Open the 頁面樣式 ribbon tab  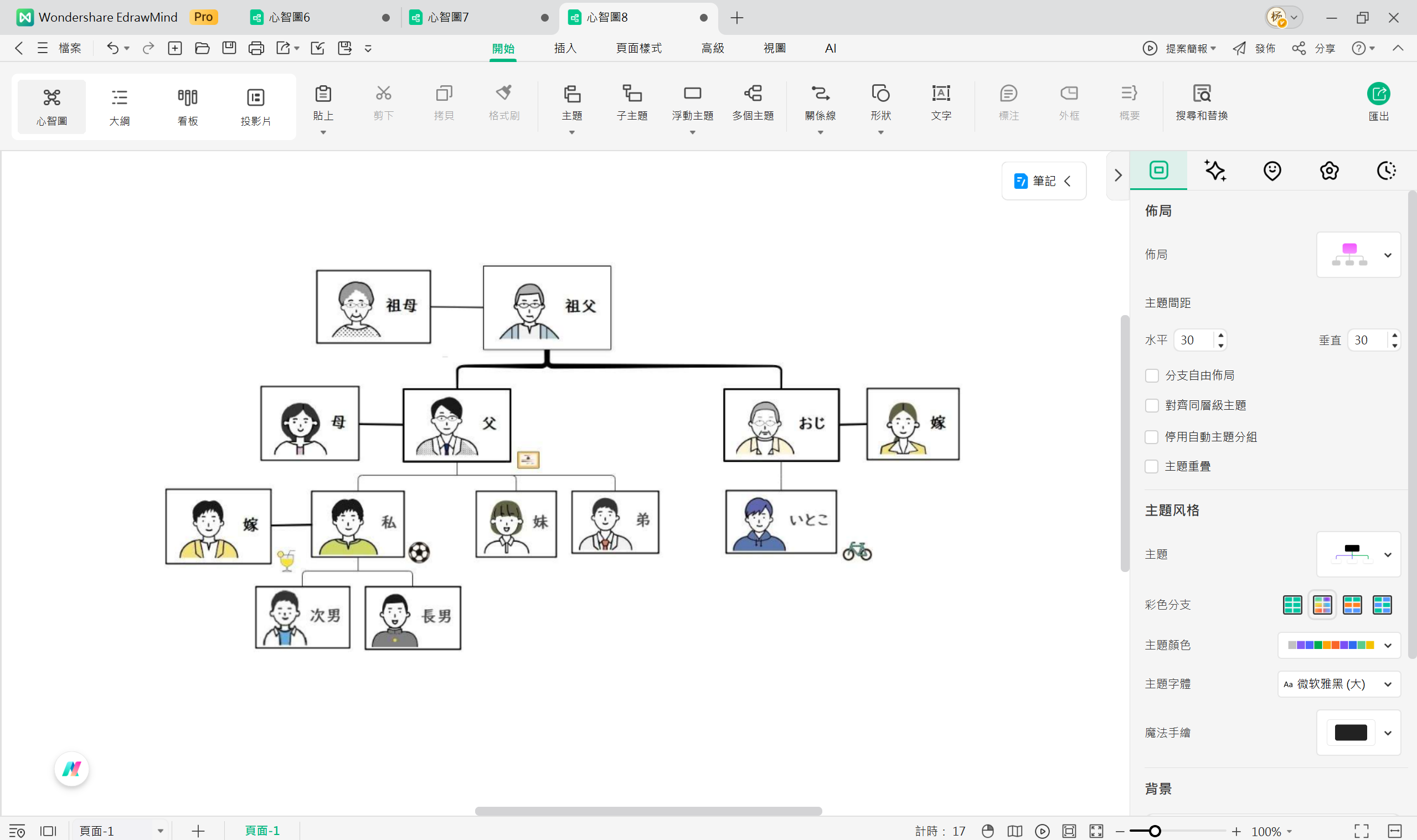[638, 48]
